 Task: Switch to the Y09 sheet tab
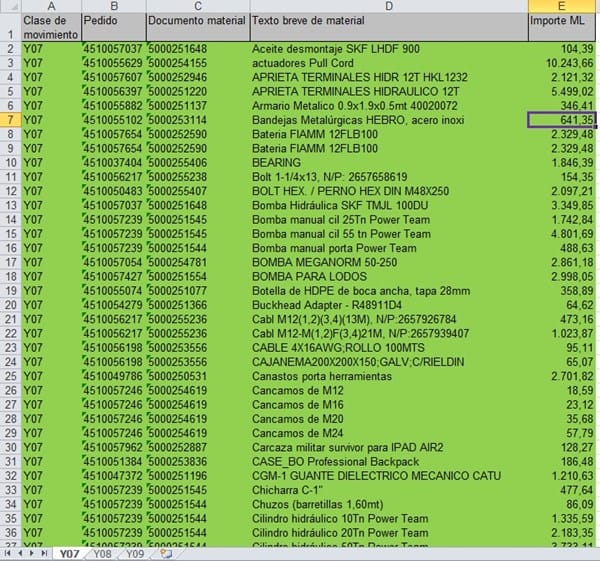135,554
